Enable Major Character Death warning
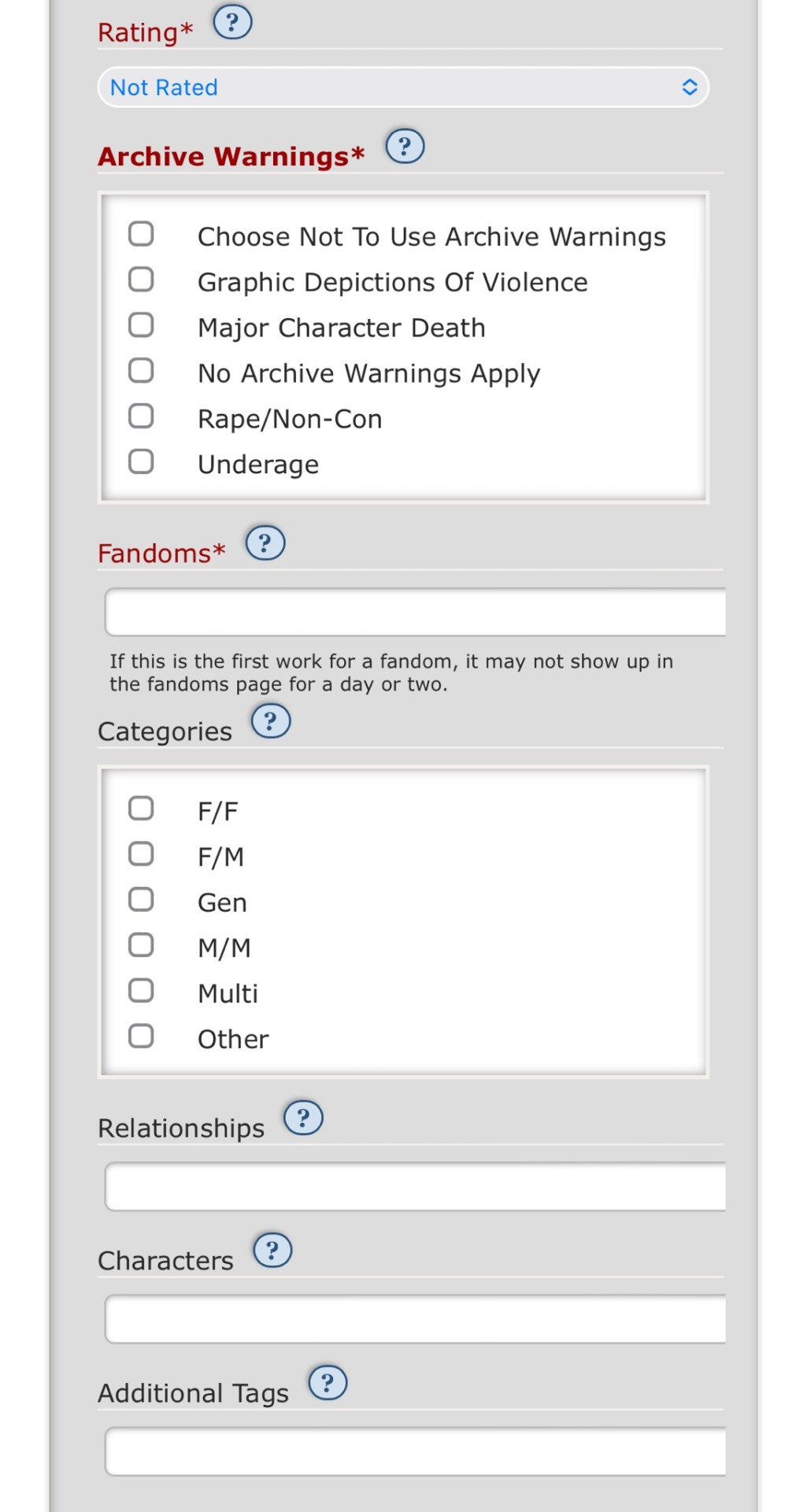This screenshot has width=807, height=1512. [141, 325]
